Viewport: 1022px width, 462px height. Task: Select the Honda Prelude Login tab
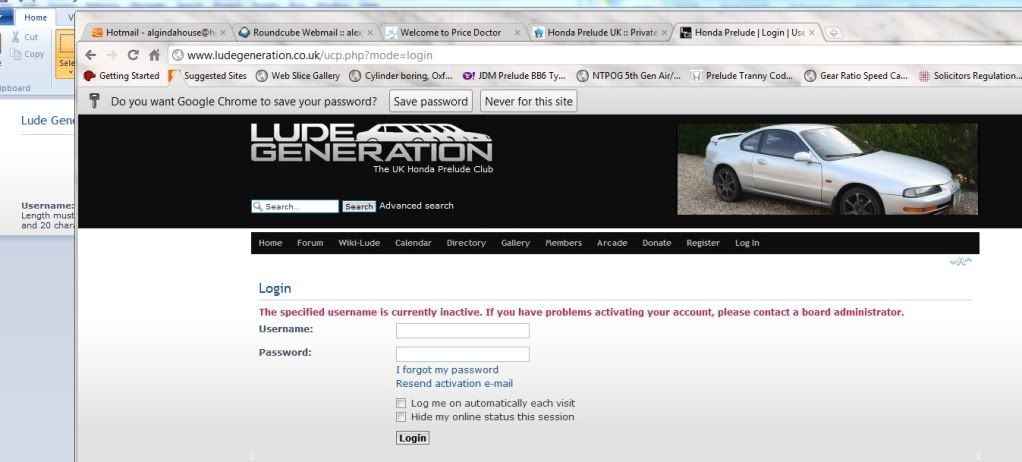(750, 32)
